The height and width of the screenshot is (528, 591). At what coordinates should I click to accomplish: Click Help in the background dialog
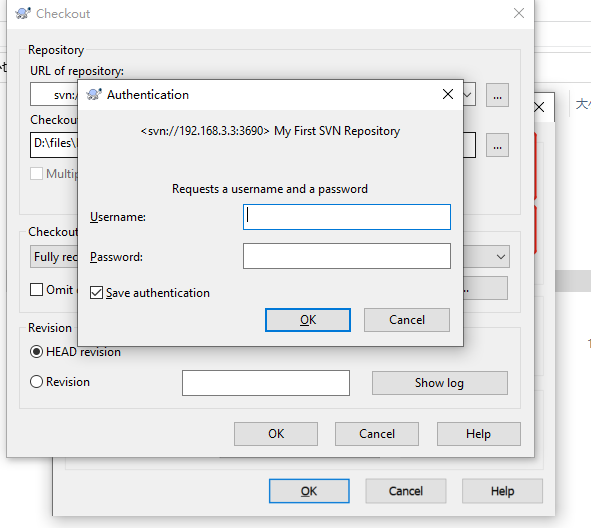click(502, 491)
